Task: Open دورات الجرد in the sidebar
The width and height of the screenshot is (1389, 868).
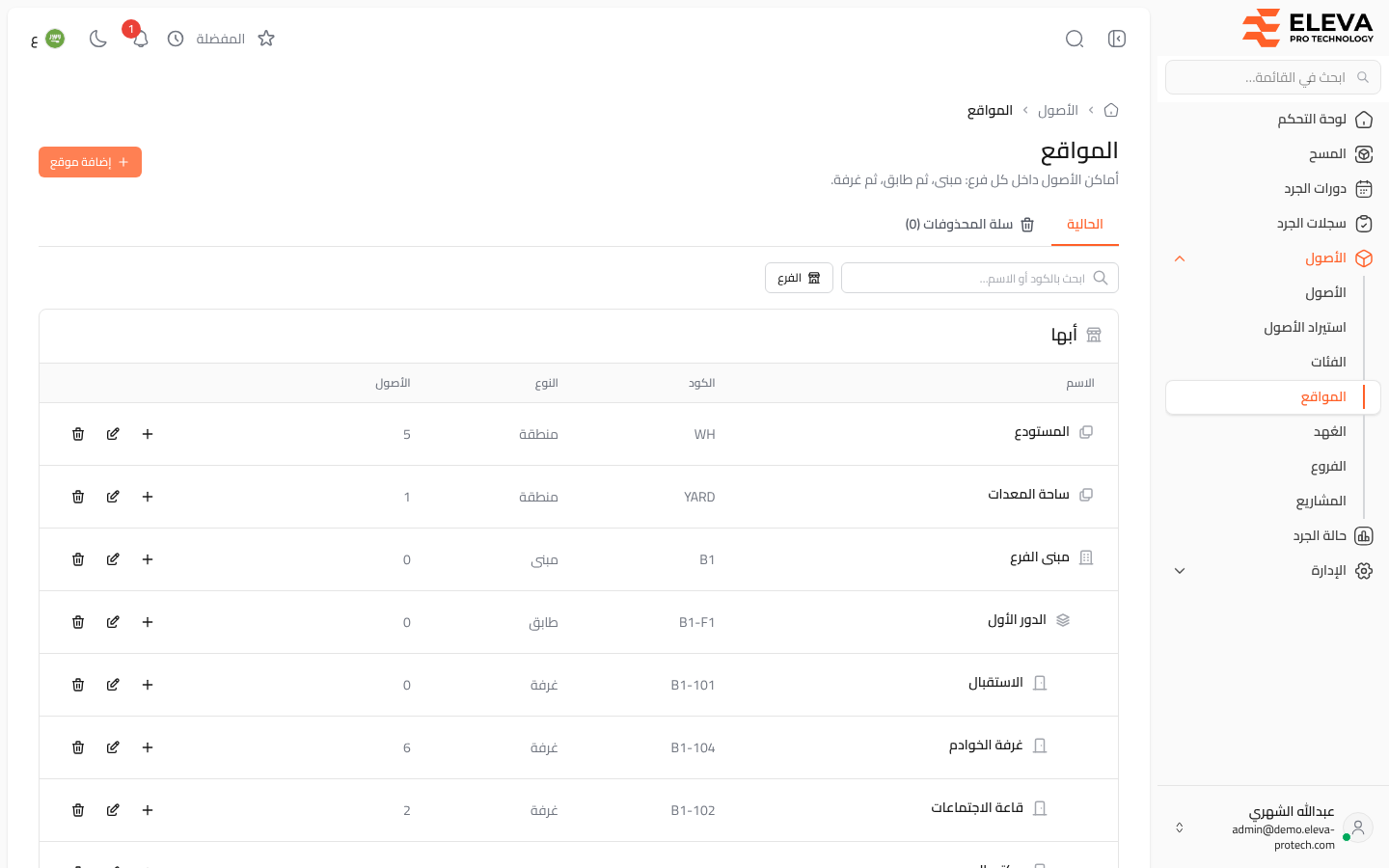Action: pyautogui.click(x=1273, y=189)
